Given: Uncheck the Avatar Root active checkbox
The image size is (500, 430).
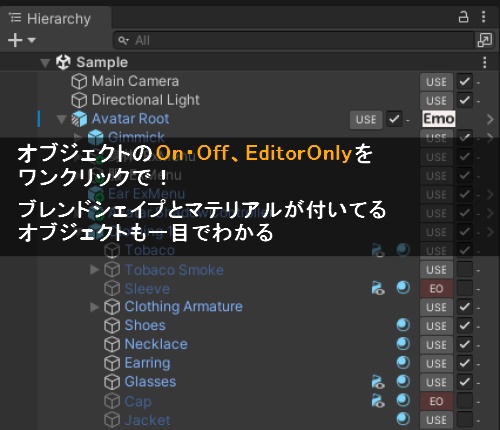Looking at the screenshot, I should point(394,119).
